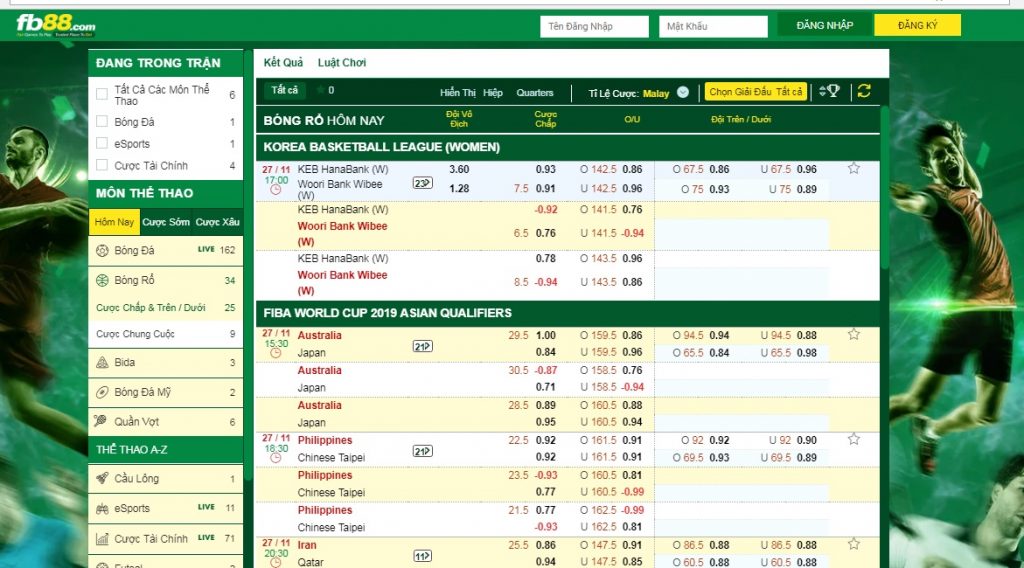Open the Philippines match more bets icon
Image resolution: width=1024 pixels, height=568 pixels.
coord(423,451)
